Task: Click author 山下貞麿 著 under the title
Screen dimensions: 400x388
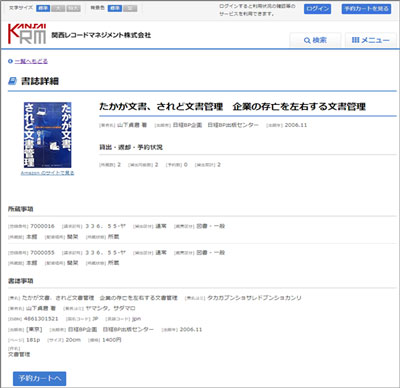Action: coord(132,125)
